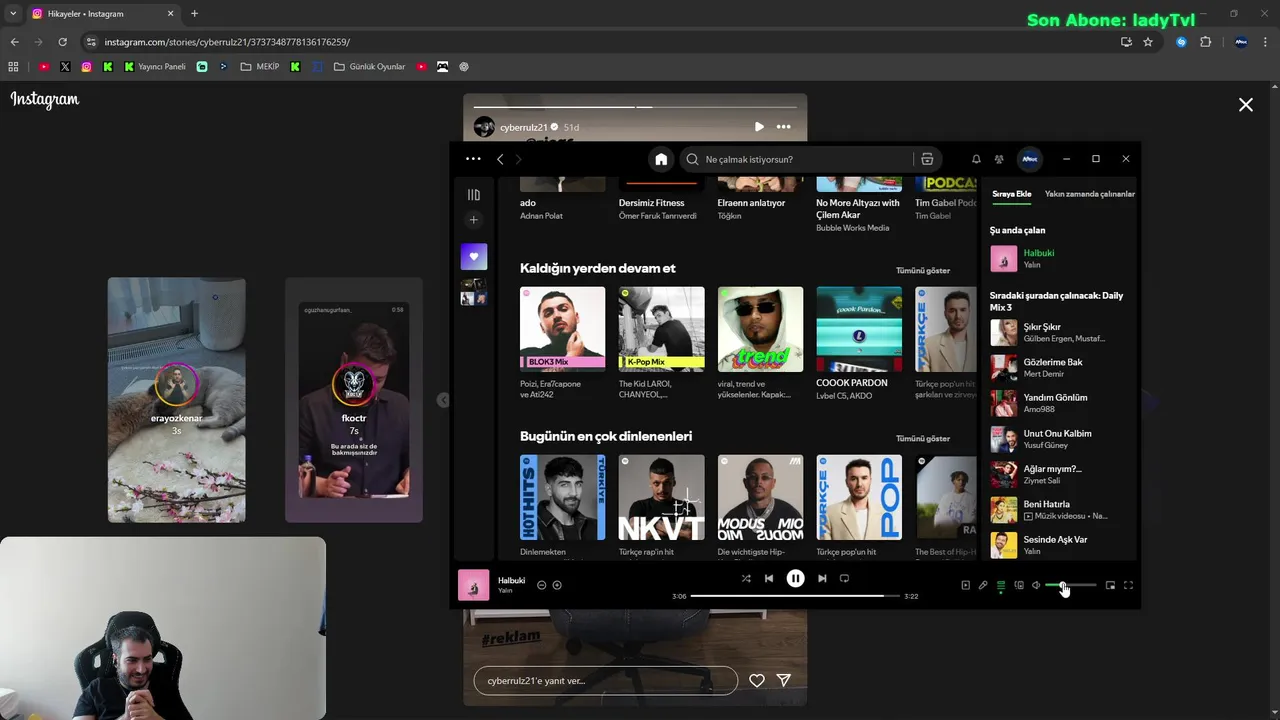The height and width of the screenshot is (720, 1280).
Task: Open Instagram story more options dots
Action: pos(783,127)
